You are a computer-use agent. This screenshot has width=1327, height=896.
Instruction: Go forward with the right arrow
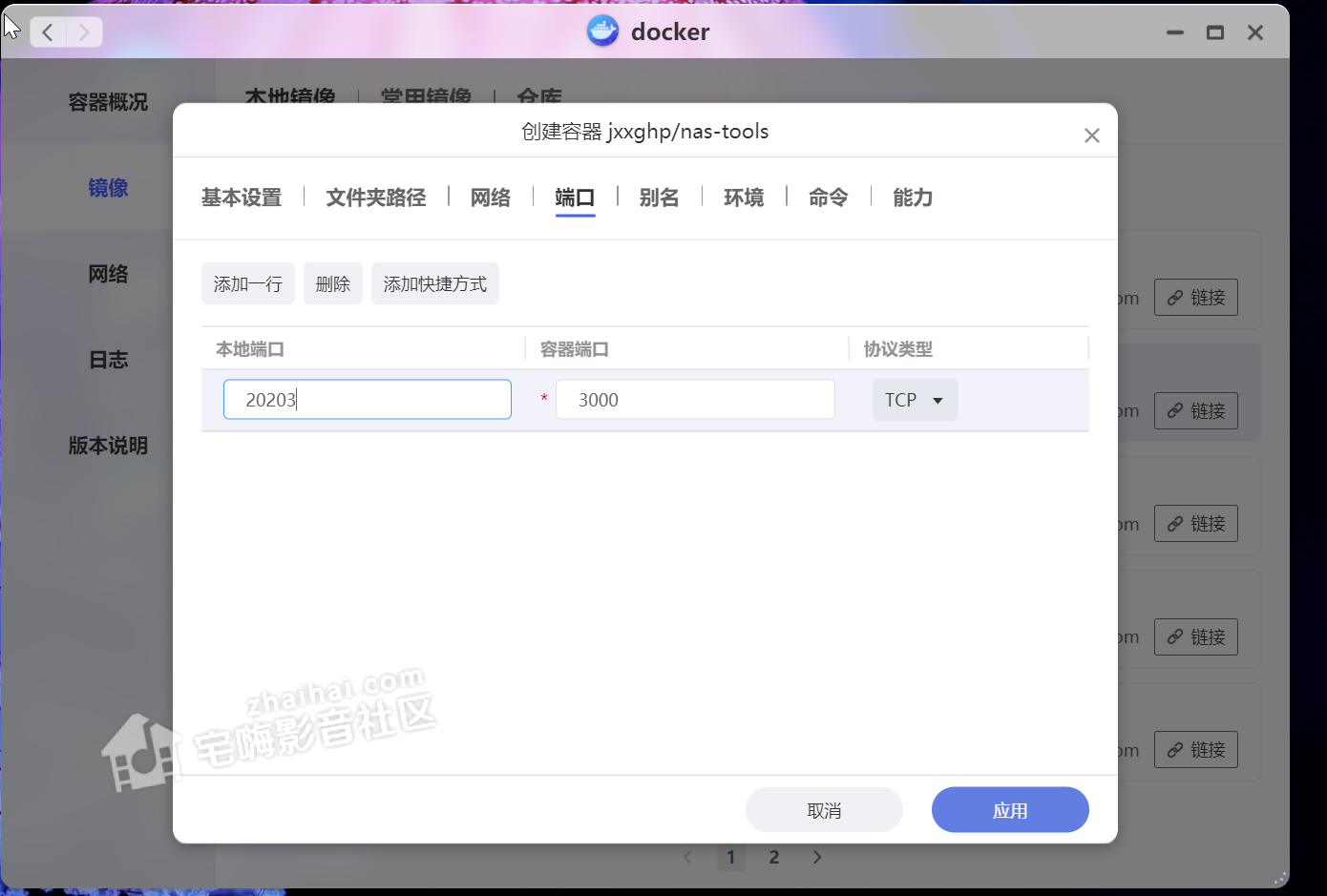(x=84, y=32)
